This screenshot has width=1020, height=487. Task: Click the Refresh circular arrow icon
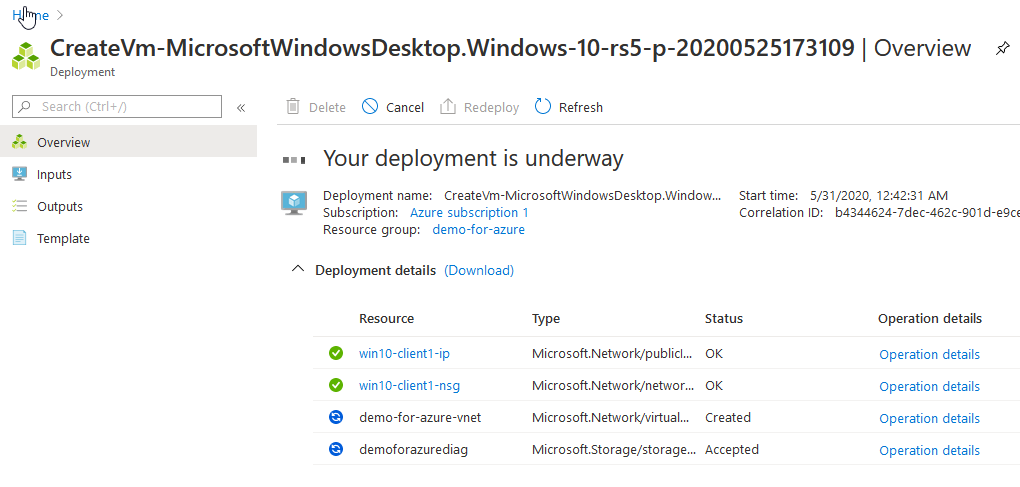pyautogui.click(x=543, y=106)
